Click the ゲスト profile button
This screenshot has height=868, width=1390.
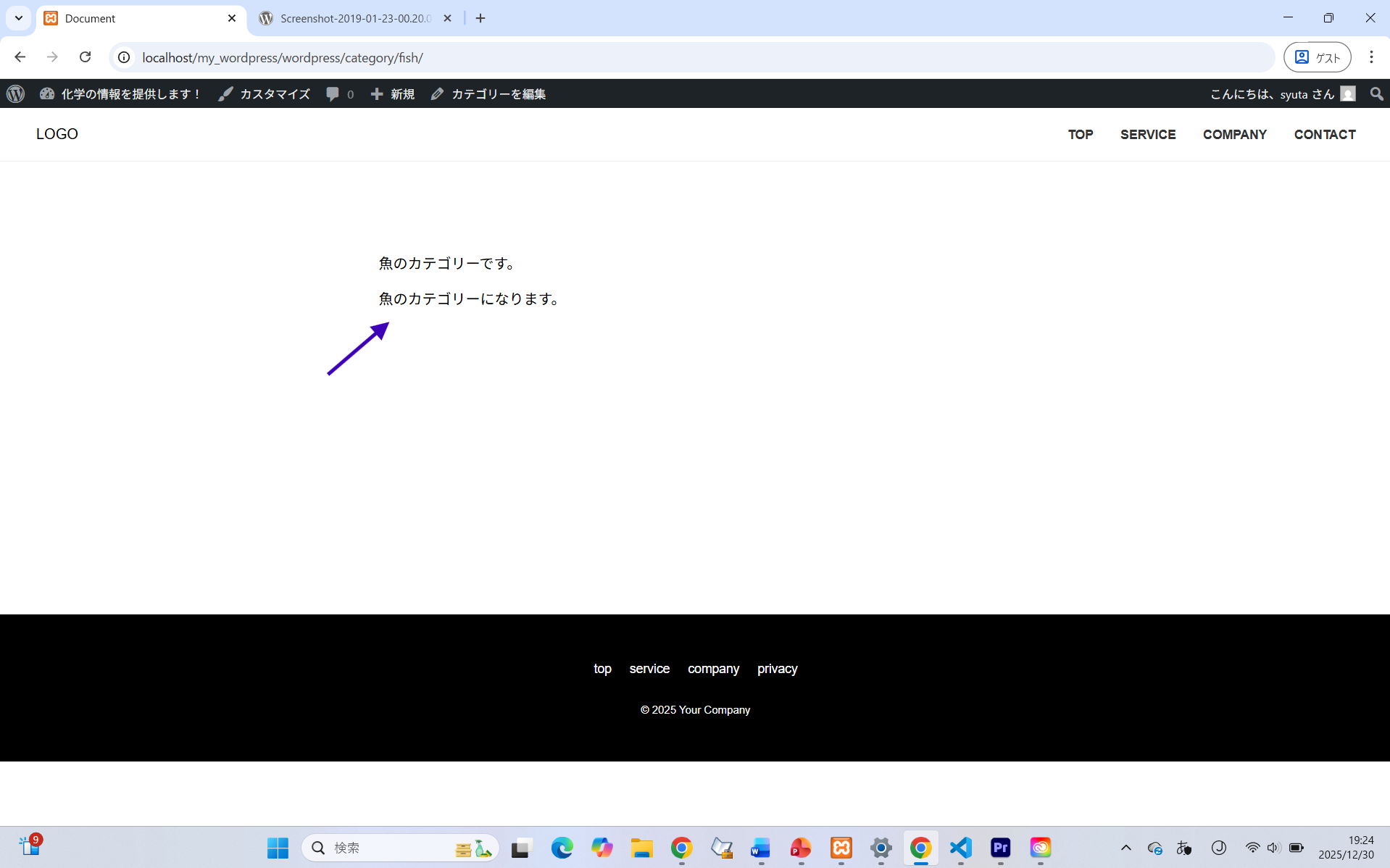[x=1317, y=57]
